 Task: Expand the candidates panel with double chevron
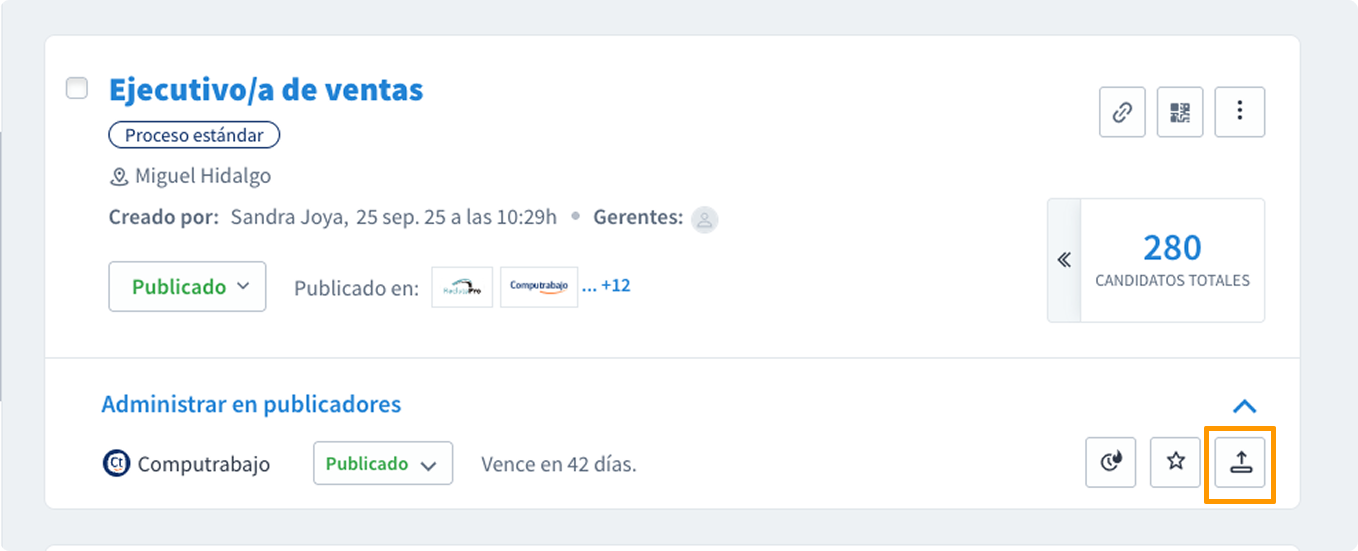(1064, 260)
